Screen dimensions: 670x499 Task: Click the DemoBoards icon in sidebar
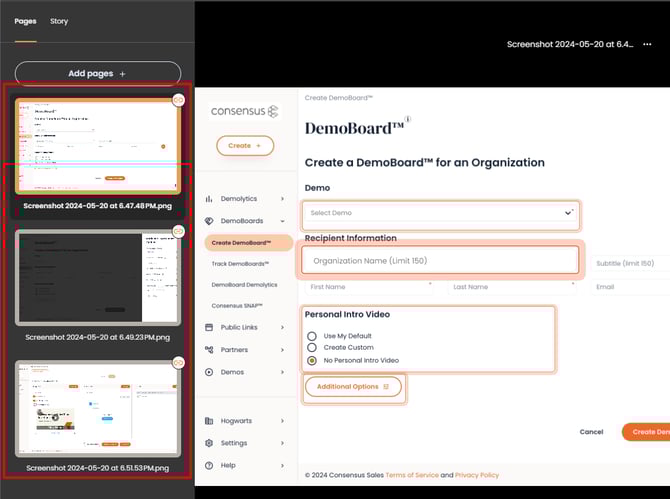pos(210,221)
